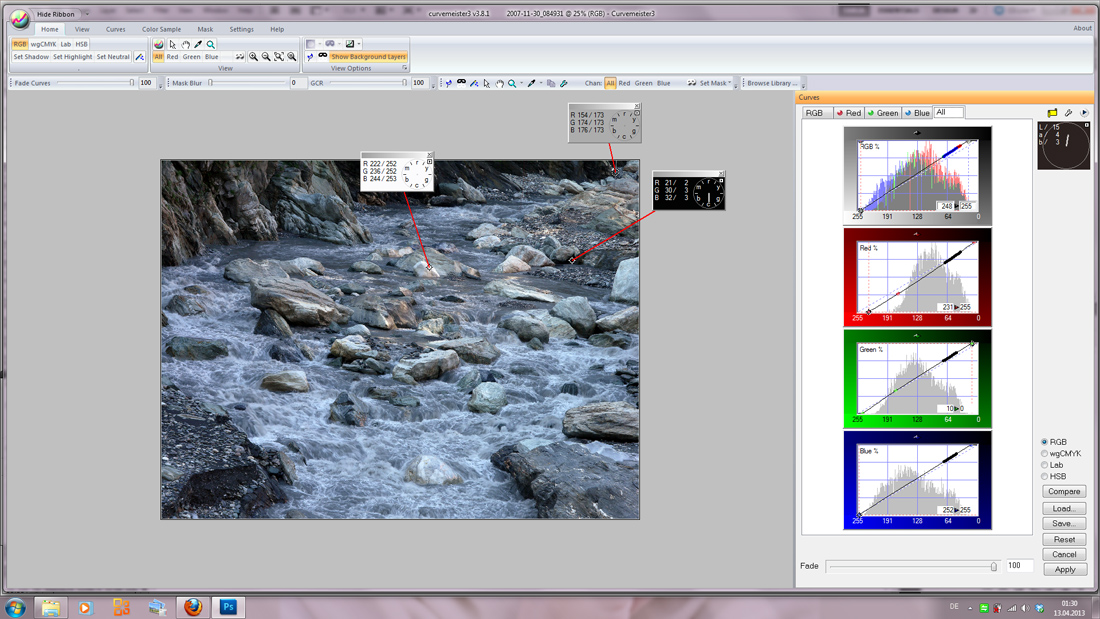The height and width of the screenshot is (619, 1100).
Task: Select the RGB radio button in Curves panel
Action: click(1045, 442)
